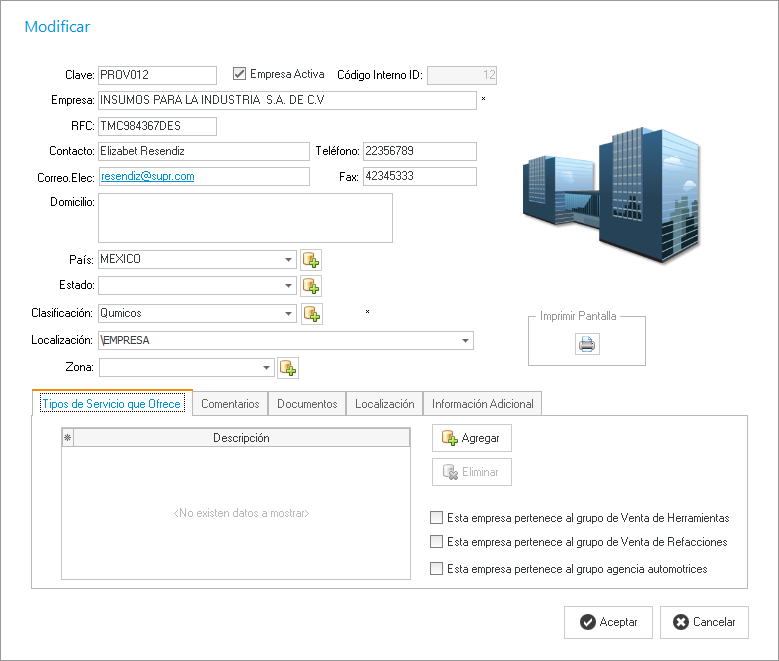This screenshot has width=779, height=661.
Task: Click the asterisk grid header selector cell
Action: pyautogui.click(x=68, y=438)
